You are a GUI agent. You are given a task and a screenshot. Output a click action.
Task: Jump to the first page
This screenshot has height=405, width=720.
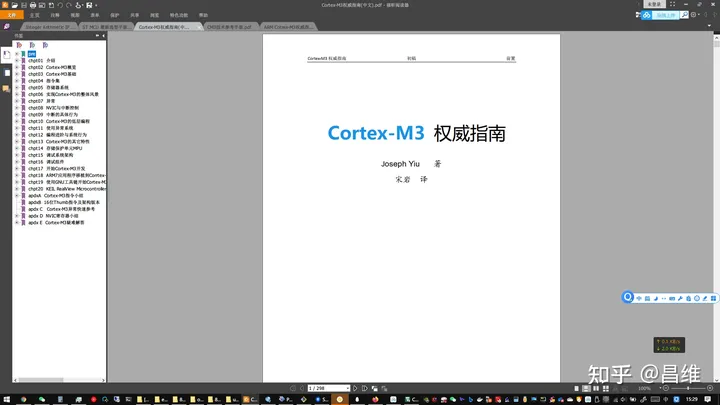pyautogui.click(x=292, y=388)
